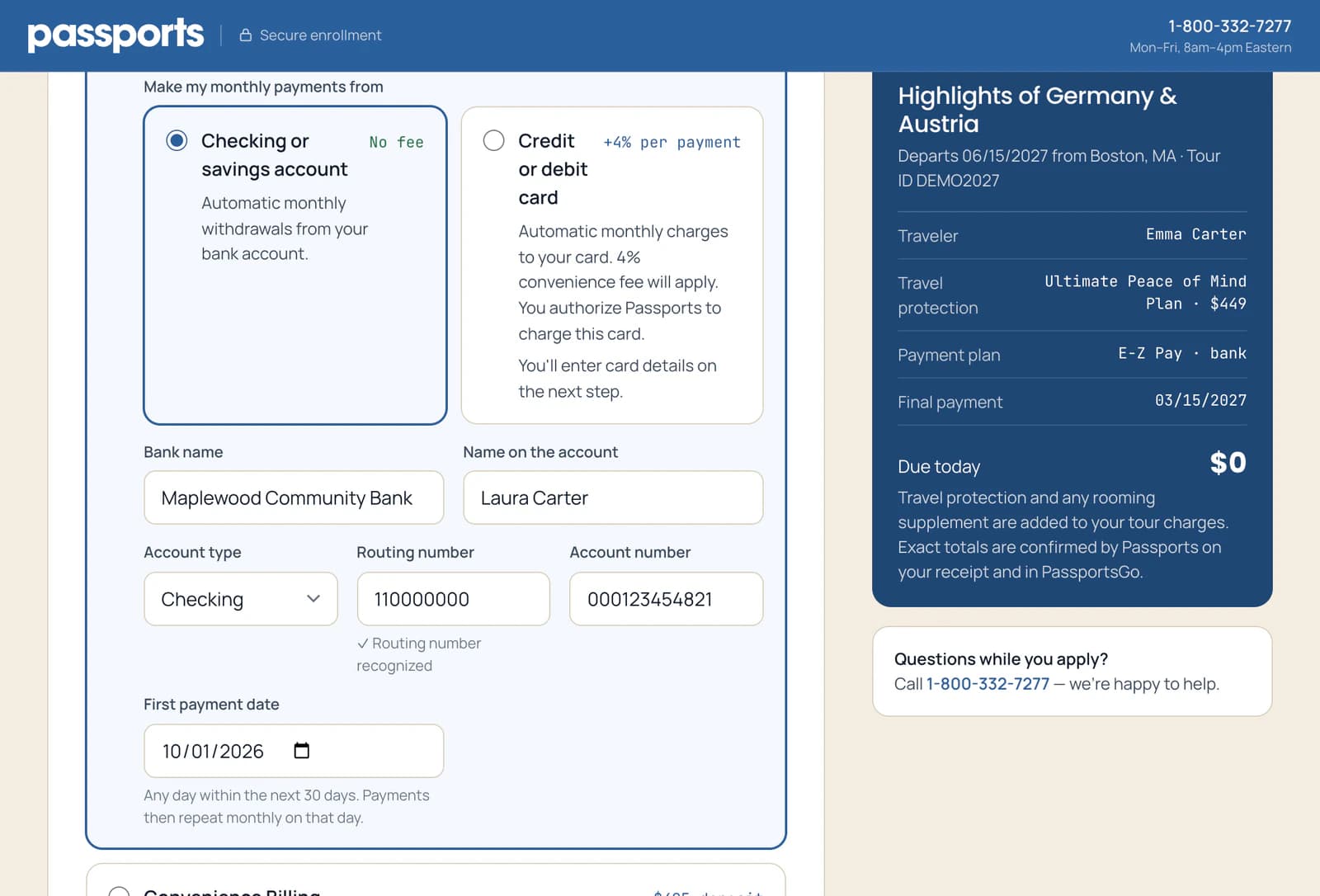Click the '+4% per payment' label
Viewport: 1320px width, 896px height.
click(x=672, y=142)
